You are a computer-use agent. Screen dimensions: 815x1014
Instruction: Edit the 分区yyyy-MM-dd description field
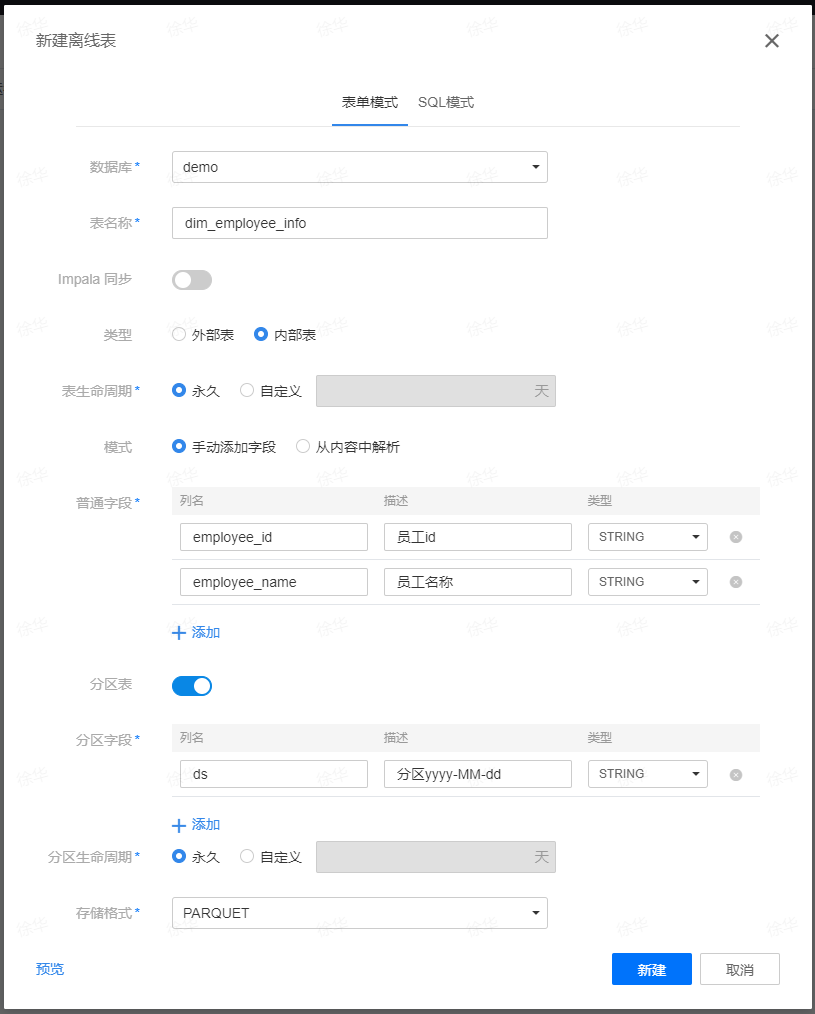coord(477,774)
